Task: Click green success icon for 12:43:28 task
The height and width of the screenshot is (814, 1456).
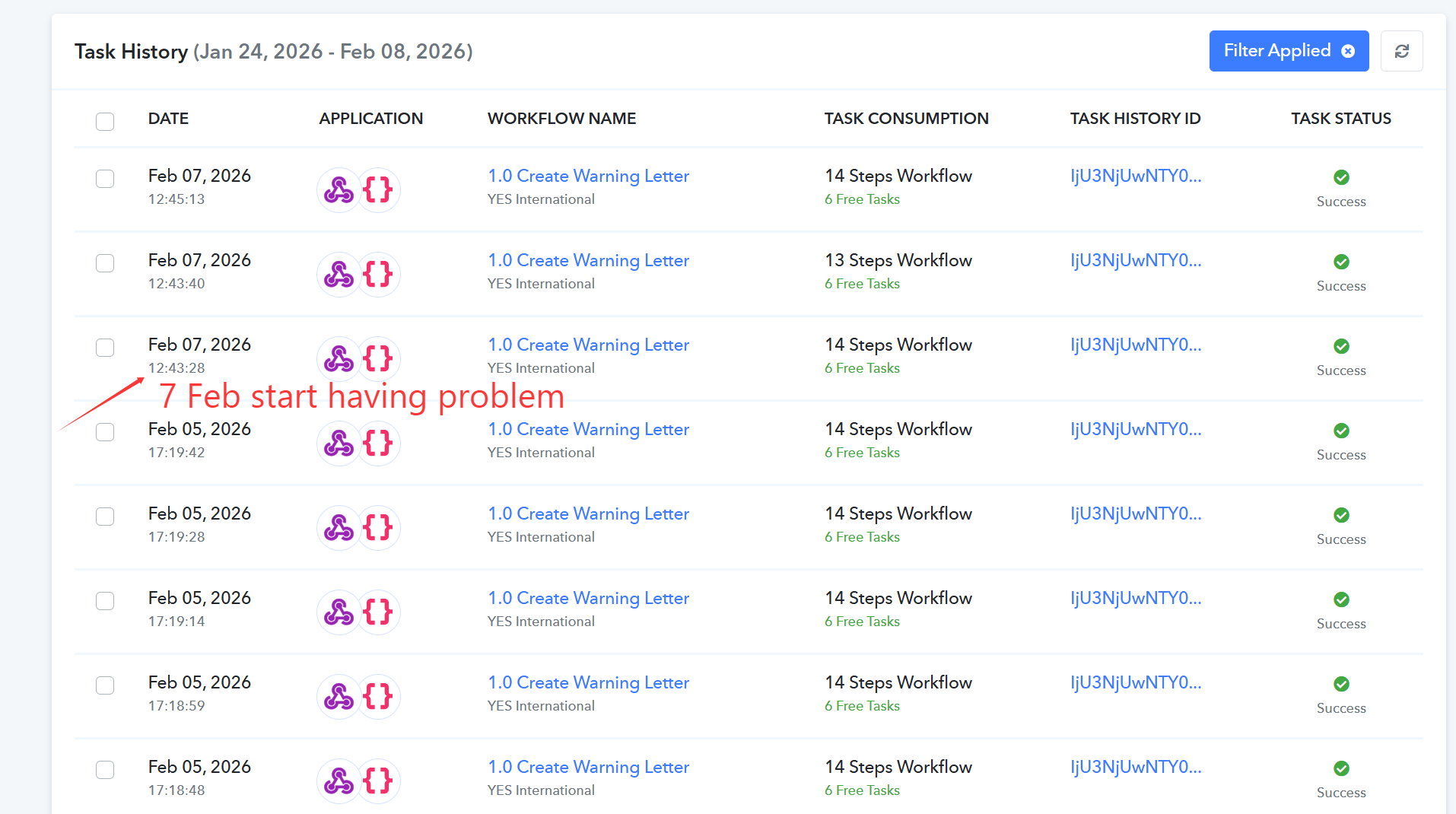Action: coord(1341,346)
